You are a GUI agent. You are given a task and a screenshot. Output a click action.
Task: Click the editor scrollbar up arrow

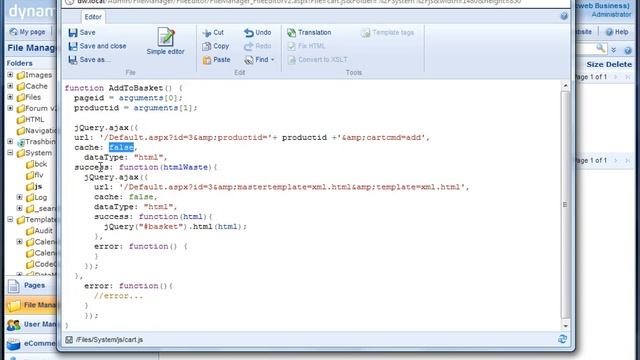[x=565, y=86]
